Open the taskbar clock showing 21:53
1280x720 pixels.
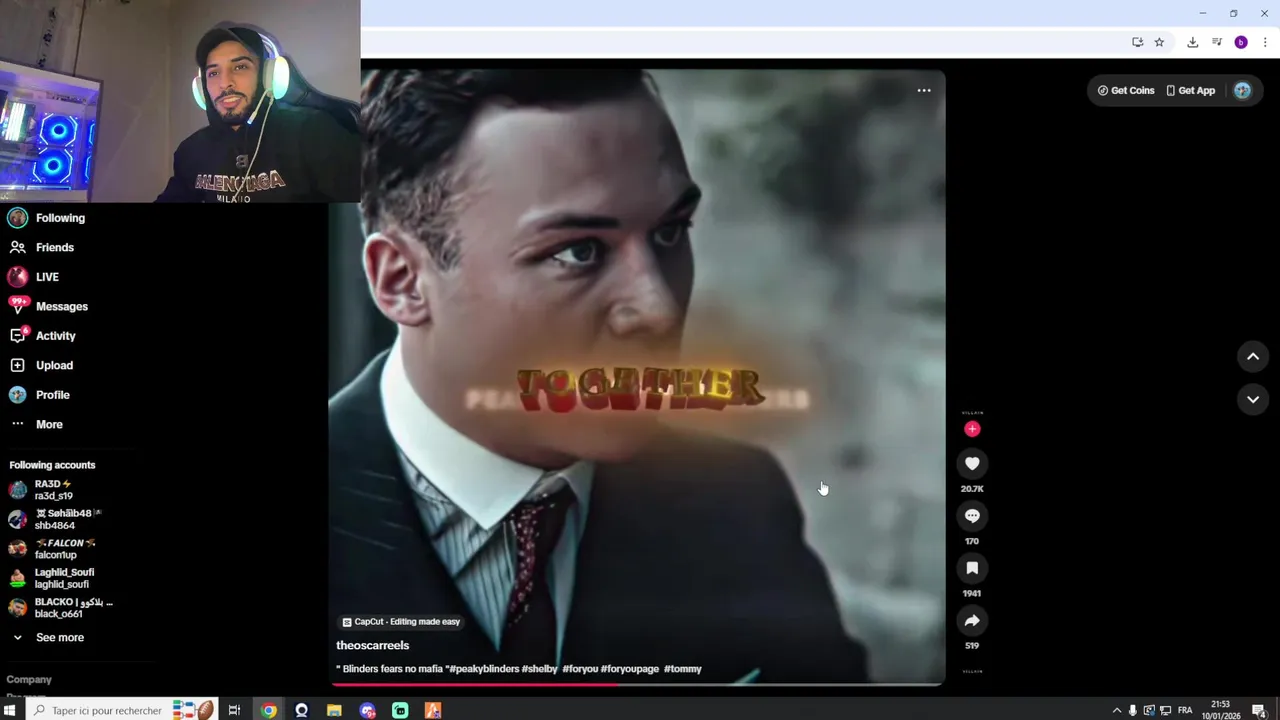[1221, 711]
